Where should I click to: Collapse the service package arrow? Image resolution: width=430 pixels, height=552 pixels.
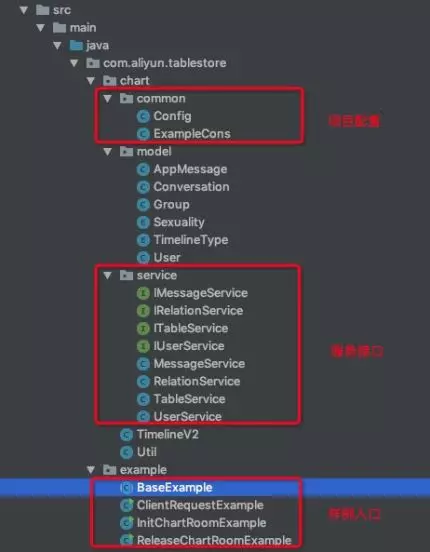(x=108, y=275)
